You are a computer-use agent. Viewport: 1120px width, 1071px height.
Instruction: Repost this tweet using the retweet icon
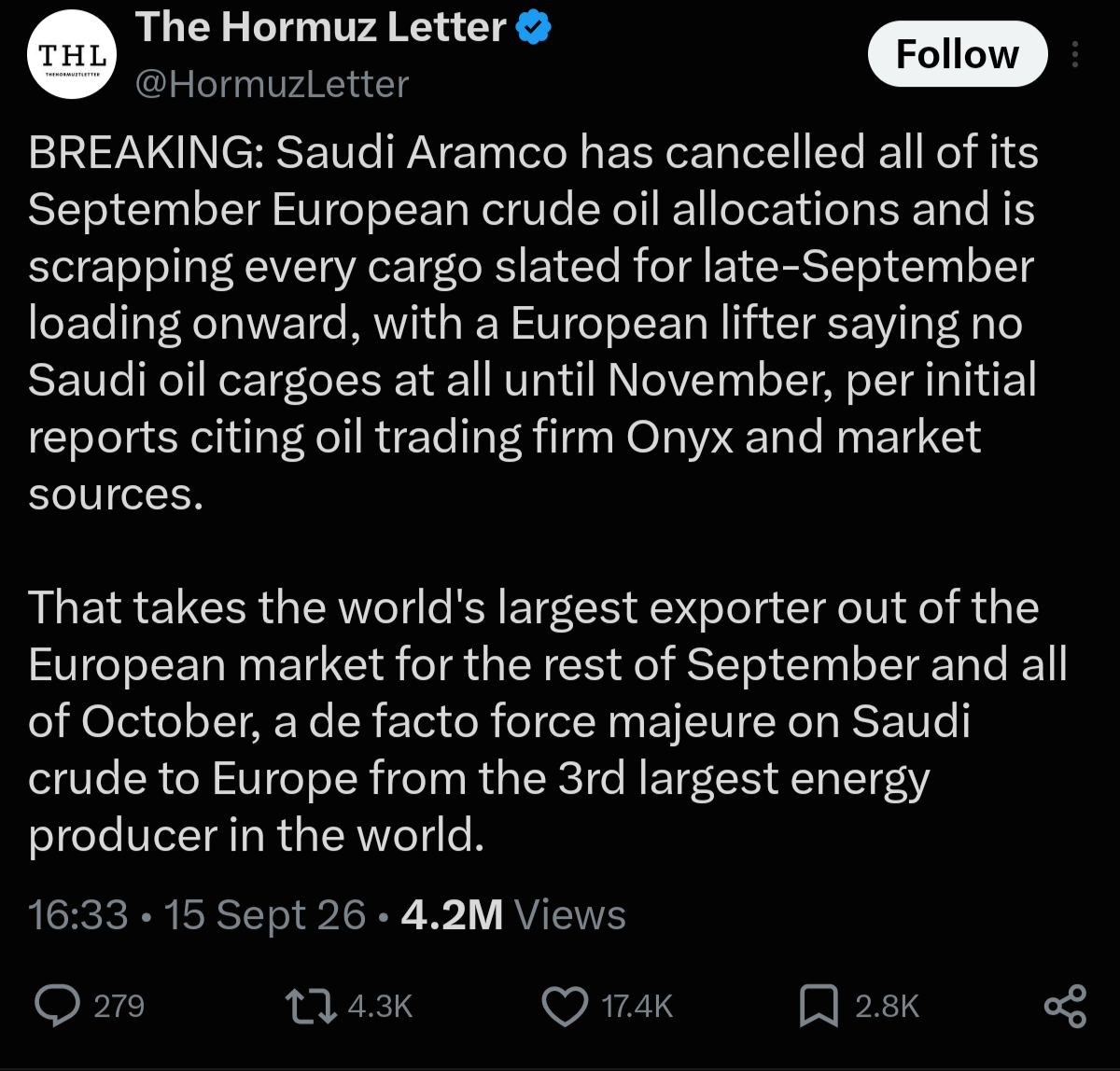(x=311, y=1006)
